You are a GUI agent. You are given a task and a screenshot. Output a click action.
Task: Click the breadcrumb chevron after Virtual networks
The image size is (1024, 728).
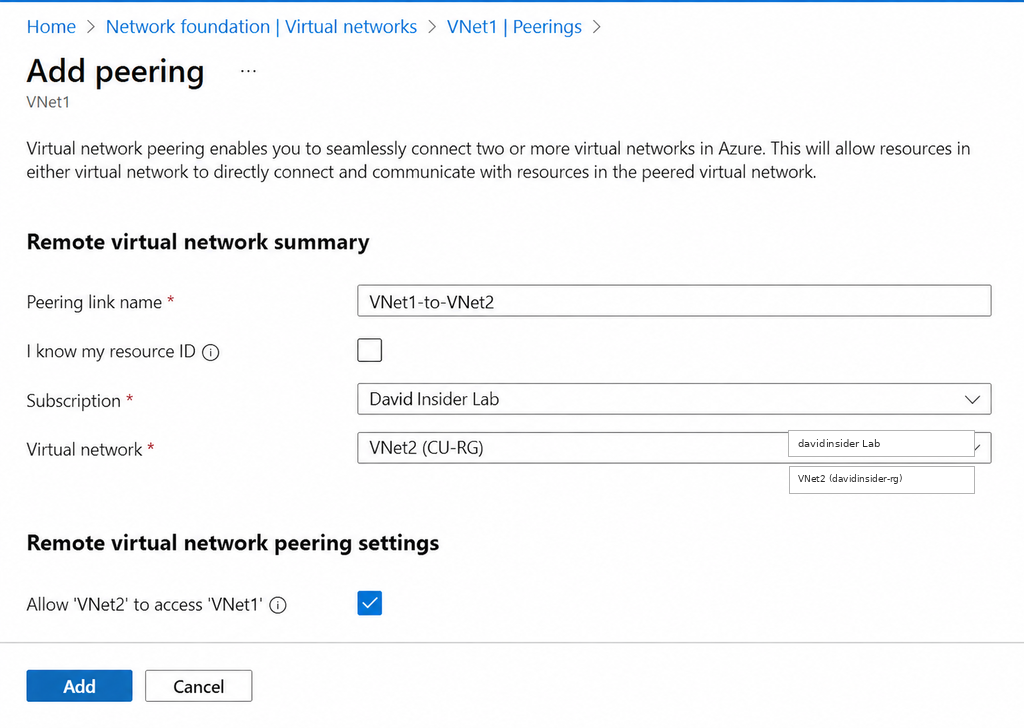click(432, 27)
